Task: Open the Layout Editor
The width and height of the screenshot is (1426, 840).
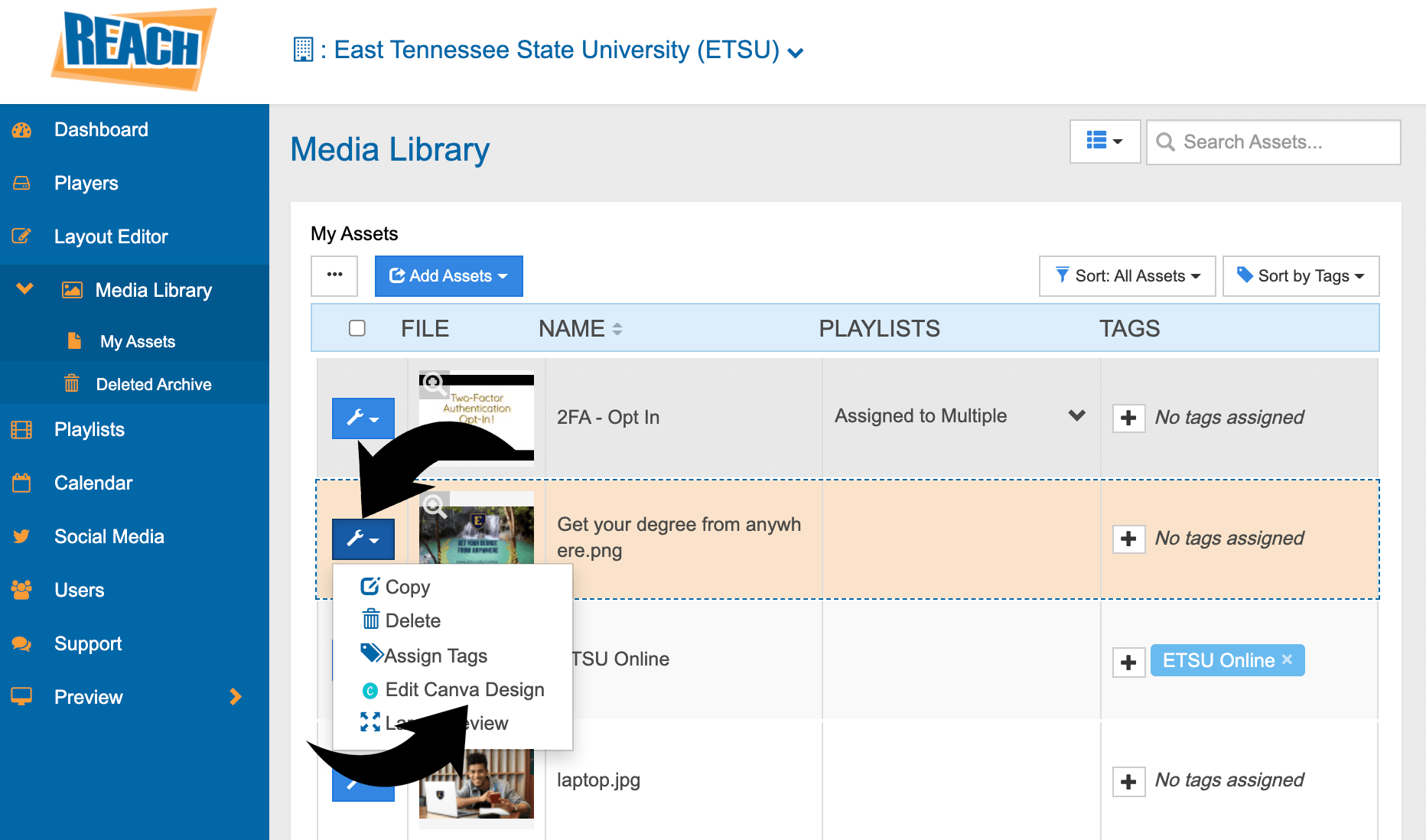Action: click(x=111, y=236)
